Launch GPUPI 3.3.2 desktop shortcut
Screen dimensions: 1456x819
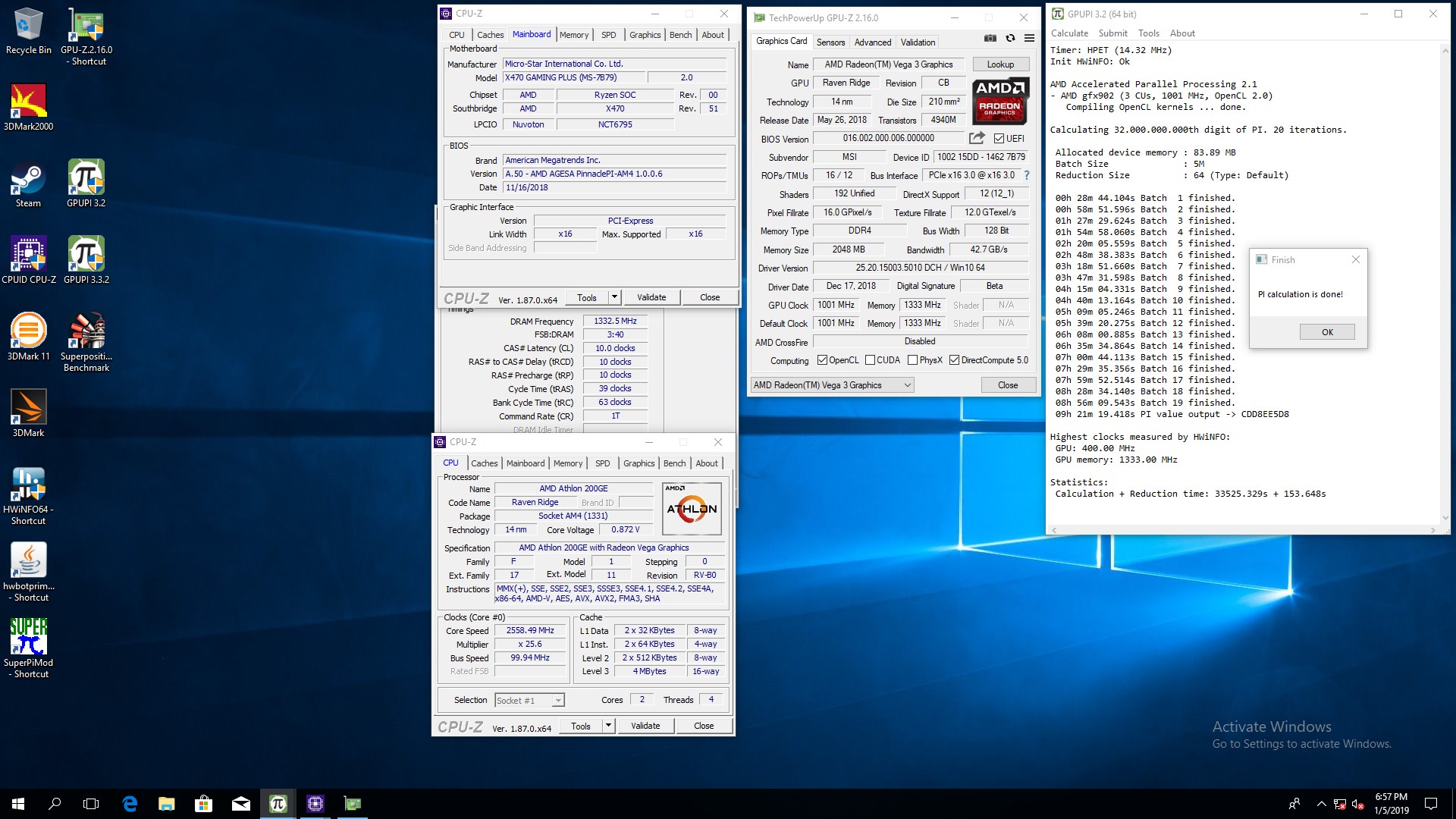pyautogui.click(x=86, y=261)
